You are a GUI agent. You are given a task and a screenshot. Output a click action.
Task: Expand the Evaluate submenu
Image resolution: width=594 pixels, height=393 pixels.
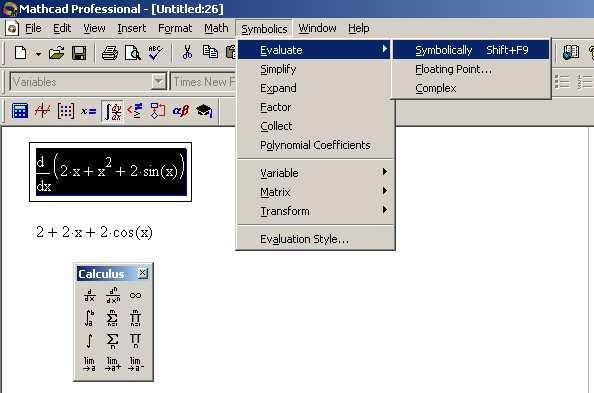coord(314,50)
